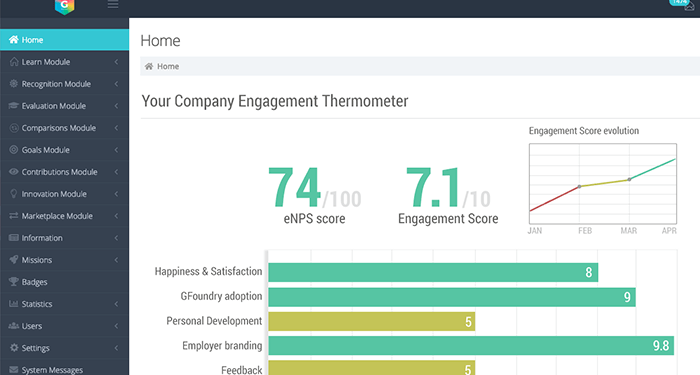Expand the Missions submenu chevron

tap(116, 259)
